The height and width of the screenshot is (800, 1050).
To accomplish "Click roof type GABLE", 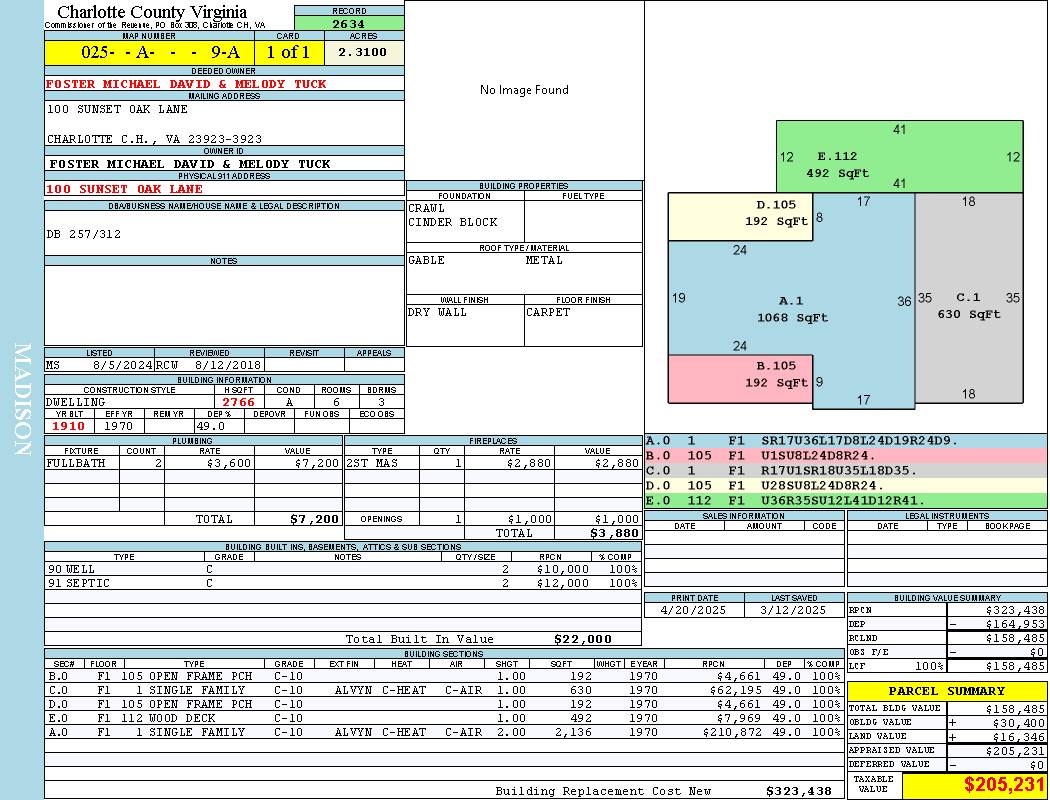I will (427, 260).
